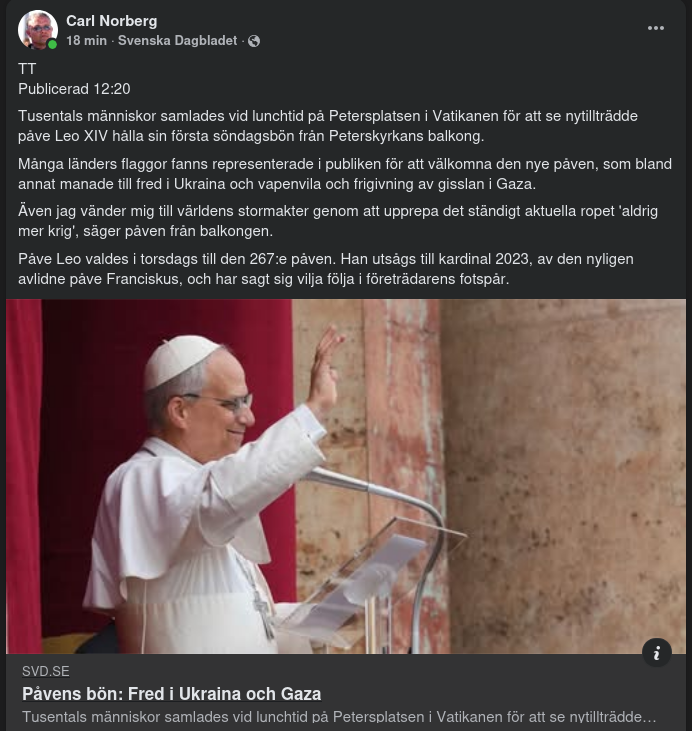Click the green online status dot
This screenshot has height=731, width=692.
pyautogui.click(x=52, y=45)
